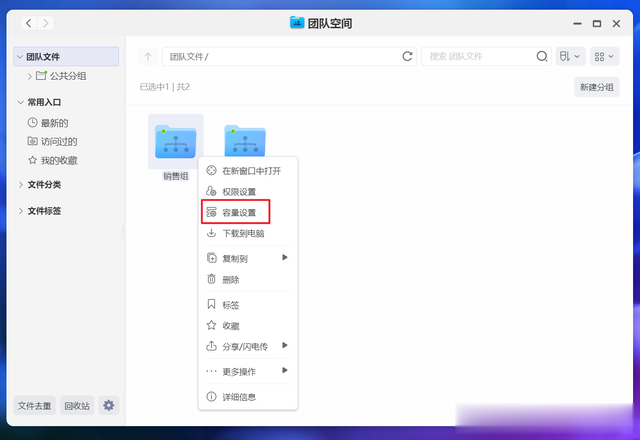Click the compass icon beside 在新窗口中打开
This screenshot has width=640, height=440.
point(211,170)
